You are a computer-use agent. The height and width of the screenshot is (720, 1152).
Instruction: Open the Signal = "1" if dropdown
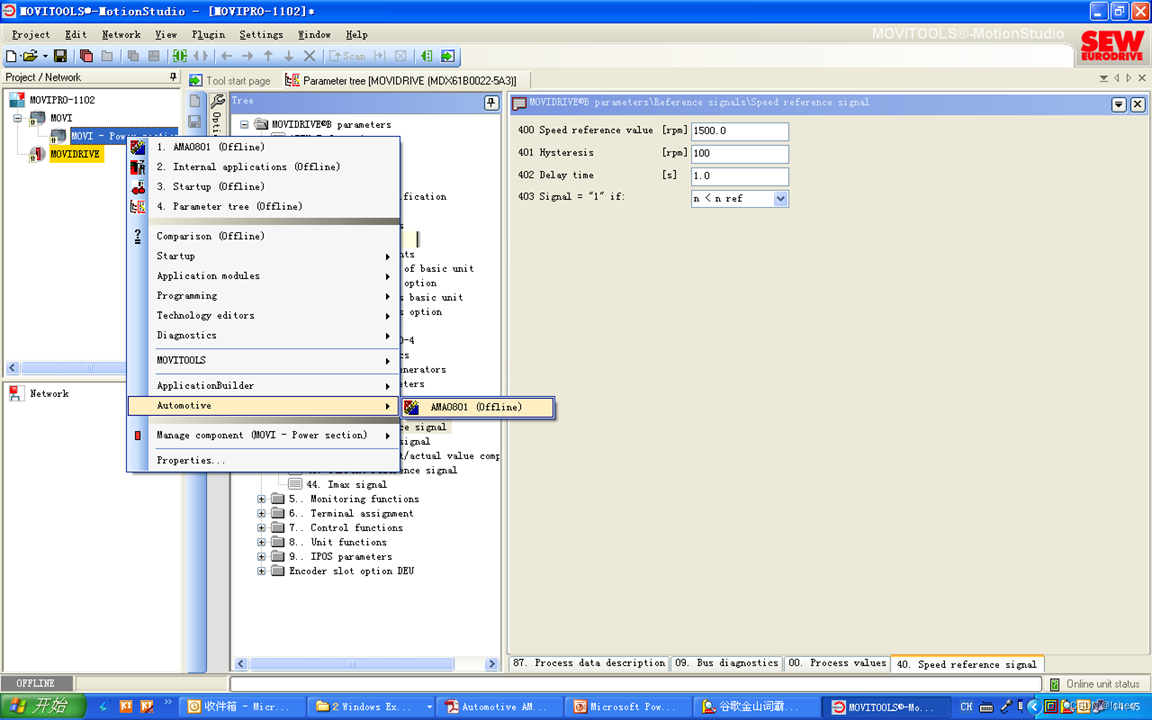click(780, 198)
